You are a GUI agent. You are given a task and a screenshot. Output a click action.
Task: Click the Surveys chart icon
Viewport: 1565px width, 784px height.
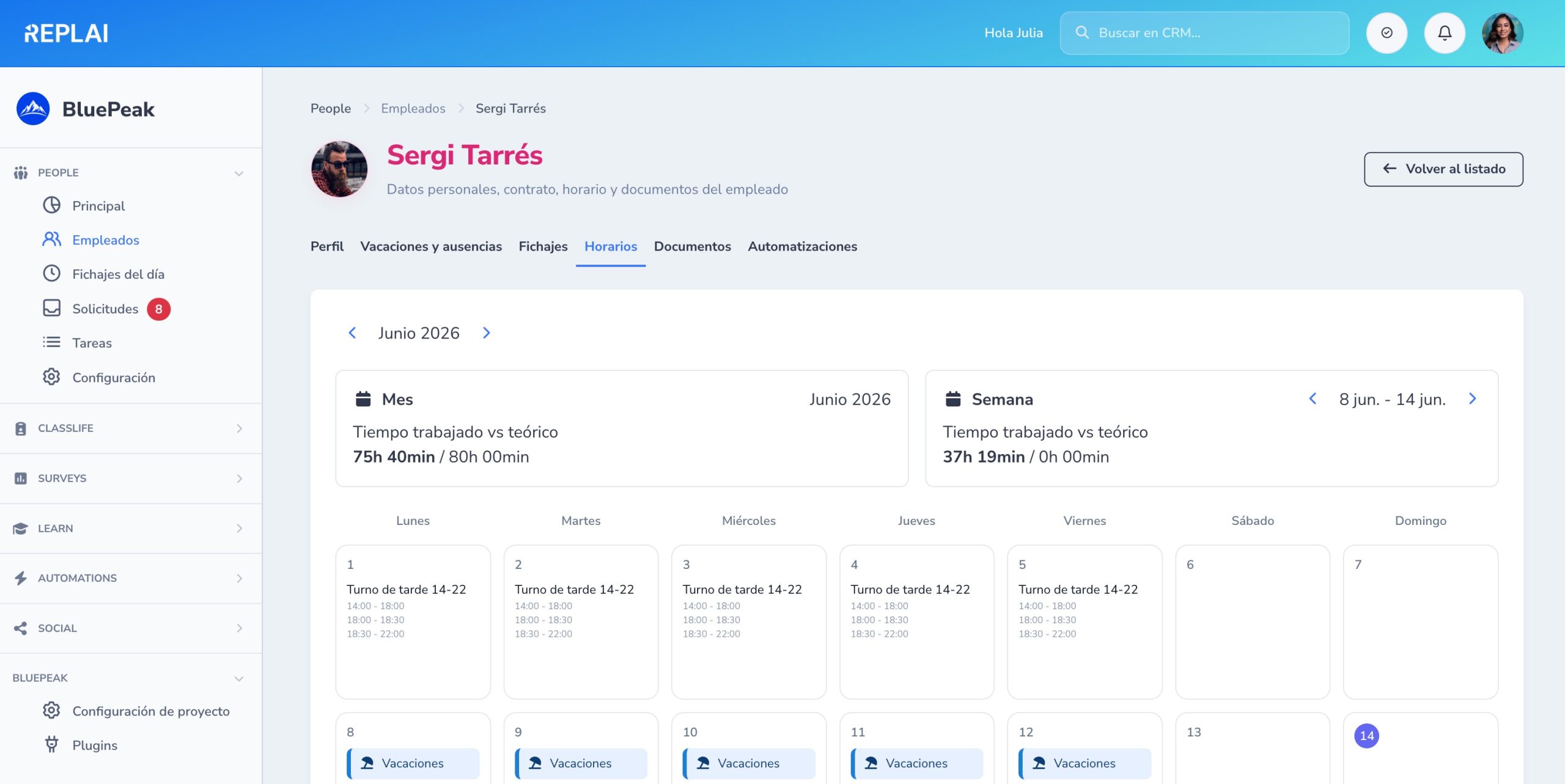click(21, 478)
